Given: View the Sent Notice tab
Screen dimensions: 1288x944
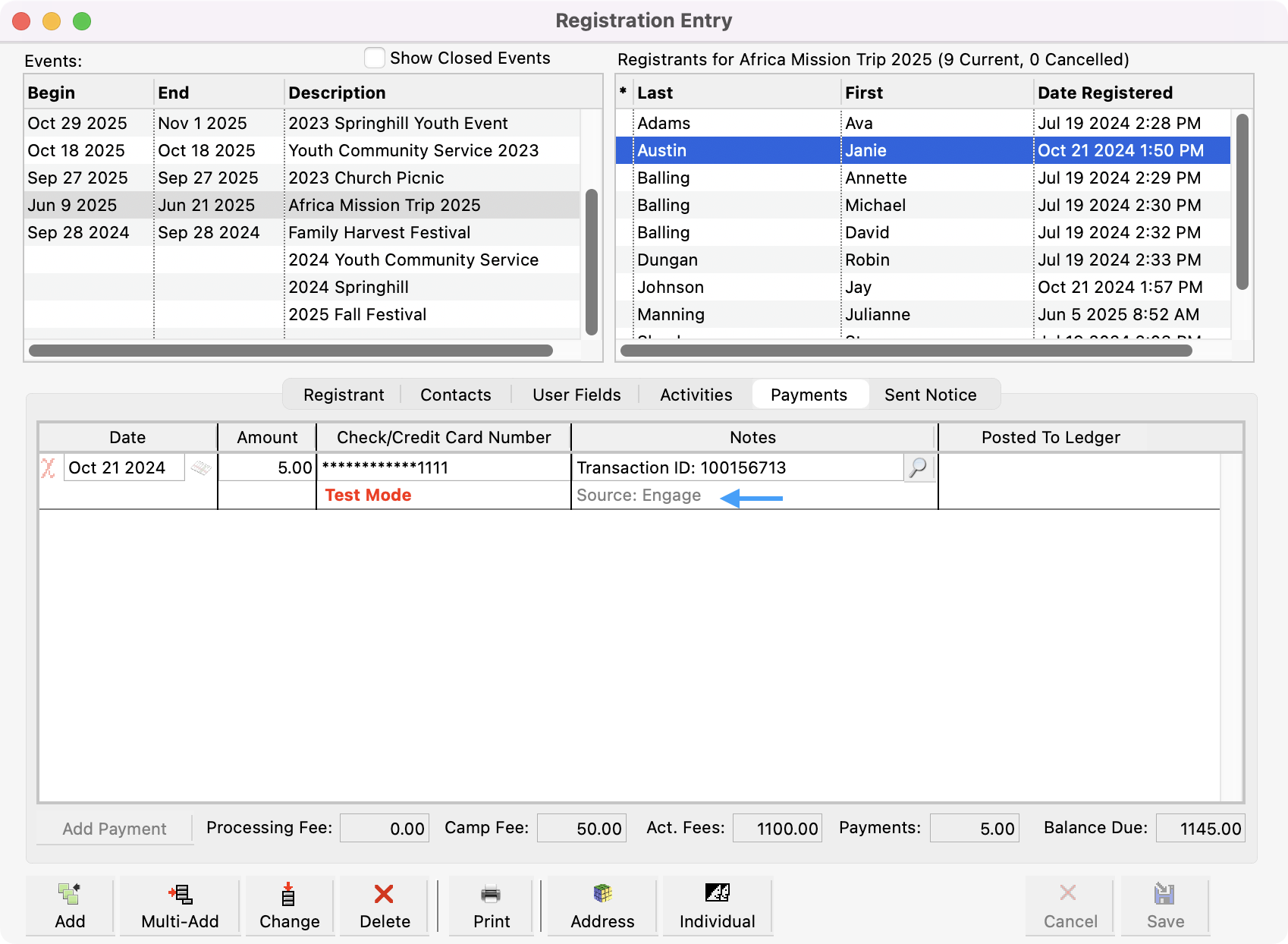Looking at the screenshot, I should (930, 394).
